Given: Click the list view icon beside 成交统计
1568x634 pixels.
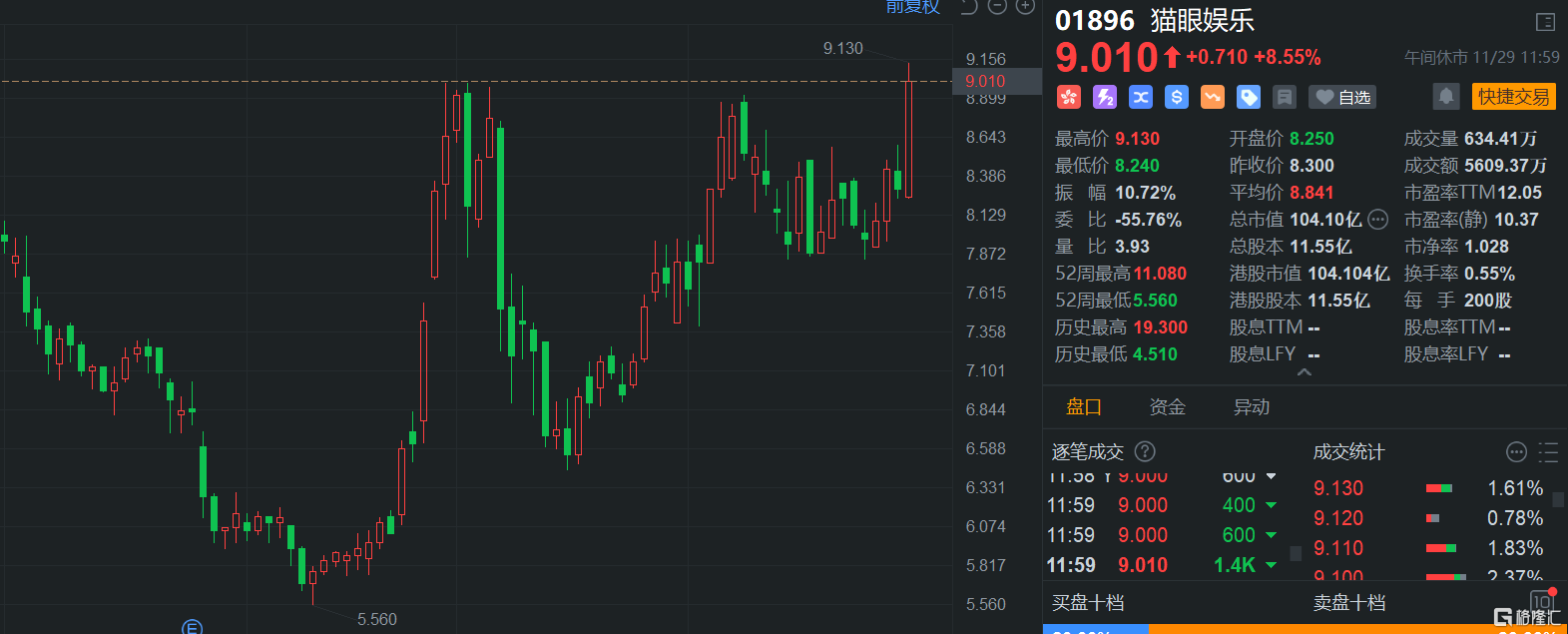Looking at the screenshot, I should [1548, 452].
